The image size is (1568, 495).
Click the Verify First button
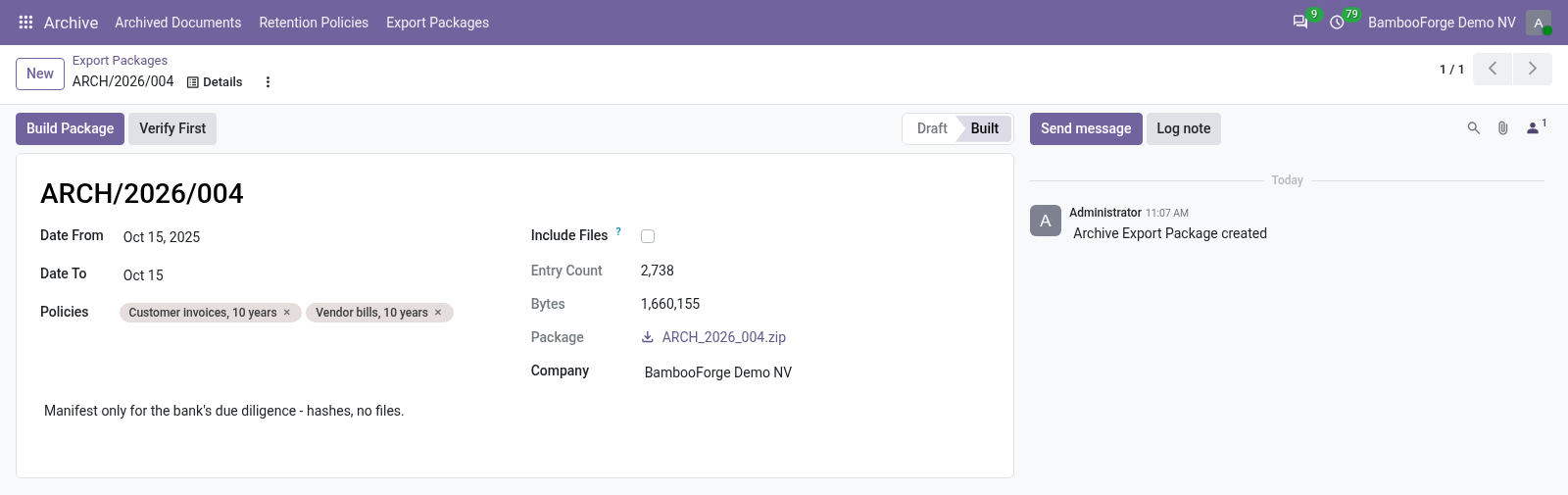(172, 128)
